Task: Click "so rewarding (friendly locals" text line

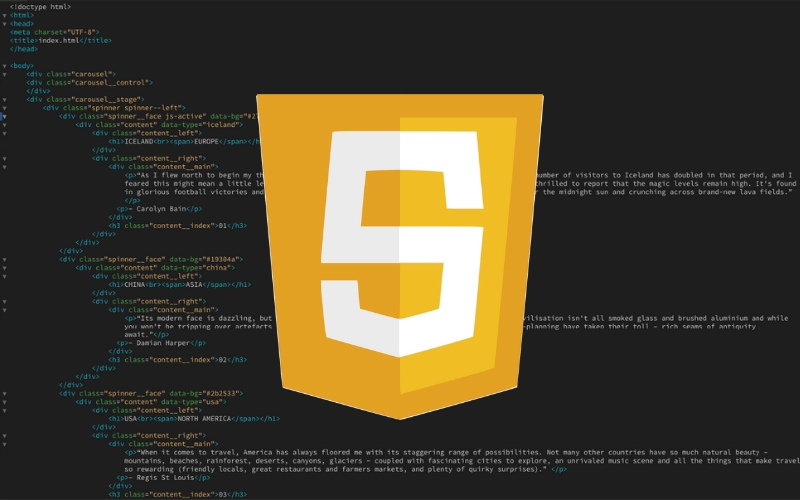Action: pyautogui.click(x=345, y=469)
